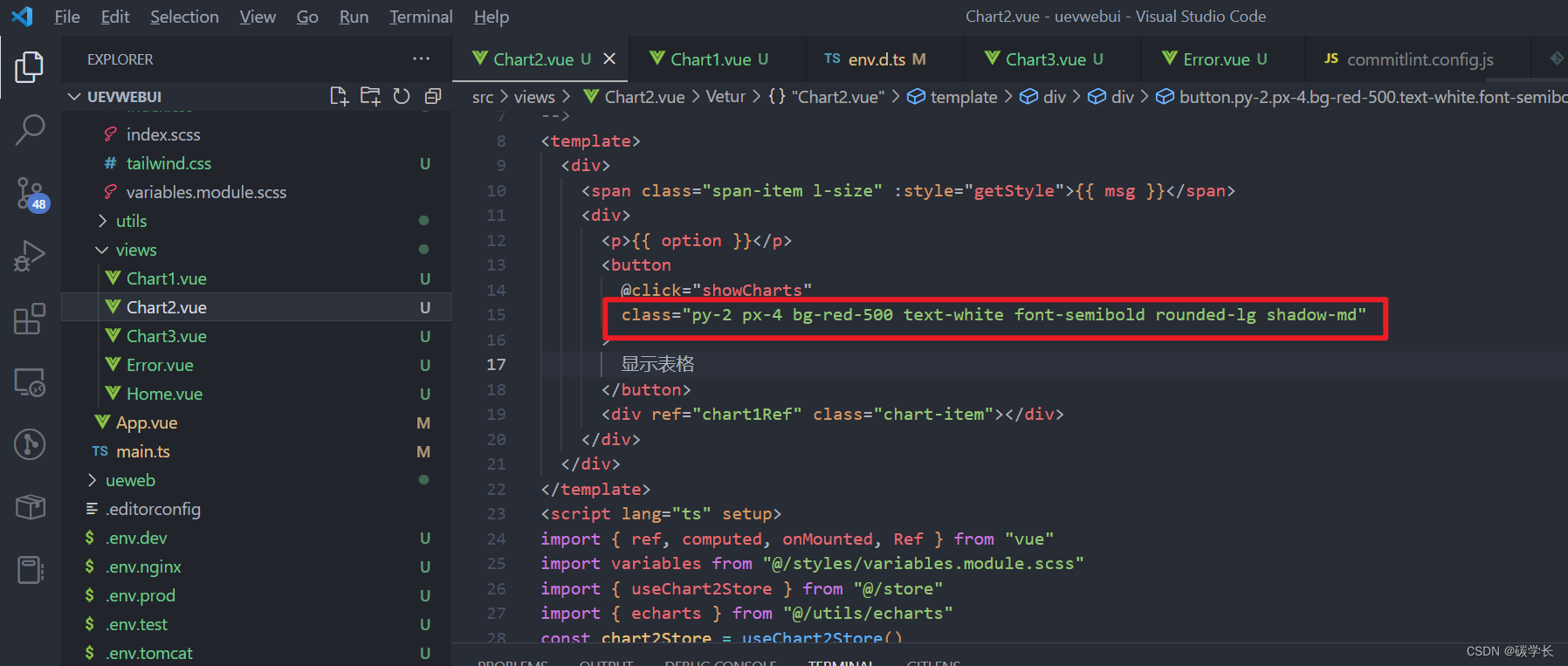Image resolution: width=1568 pixels, height=666 pixels.
Task: Click line number 15 in the gutter
Action: pos(496,314)
